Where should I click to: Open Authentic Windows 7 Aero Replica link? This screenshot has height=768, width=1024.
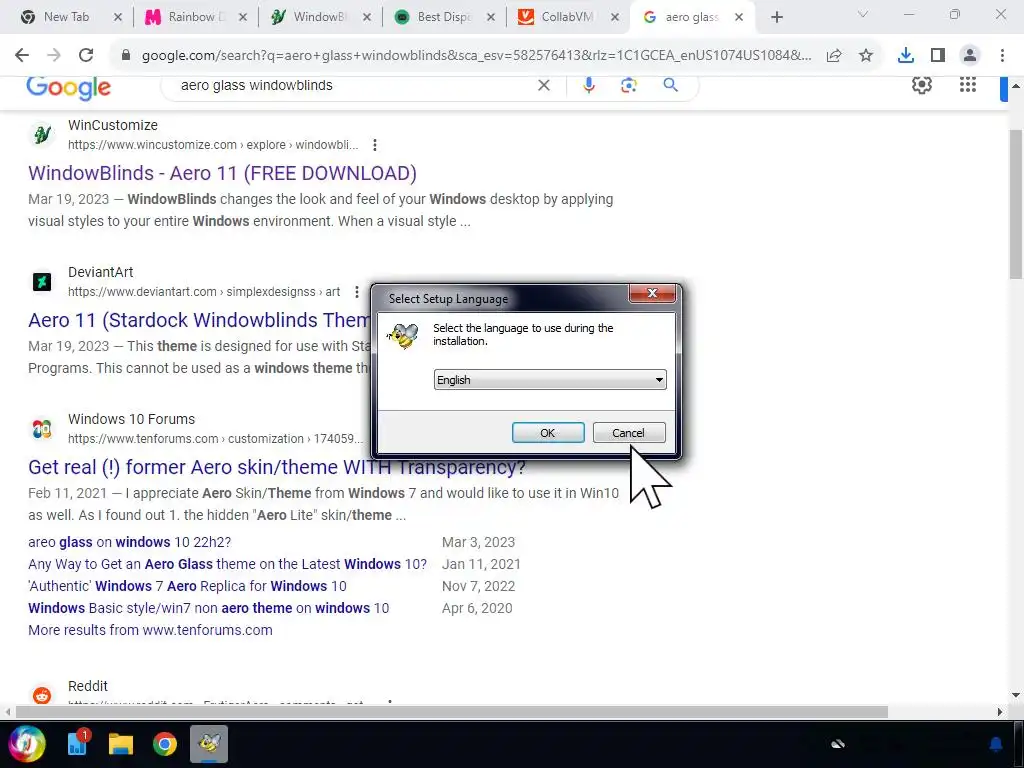[187, 586]
